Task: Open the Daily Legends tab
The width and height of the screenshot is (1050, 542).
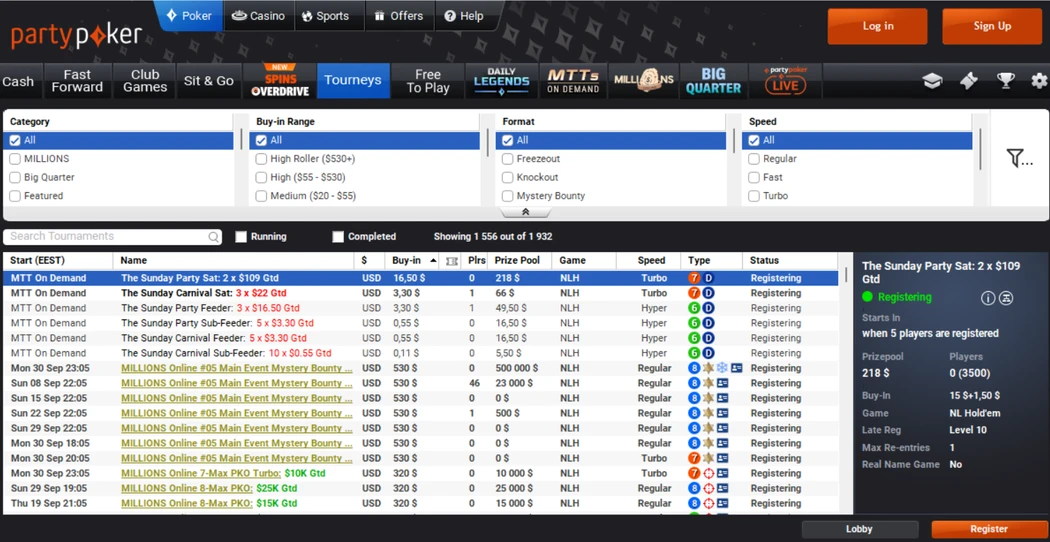Action: tap(502, 81)
